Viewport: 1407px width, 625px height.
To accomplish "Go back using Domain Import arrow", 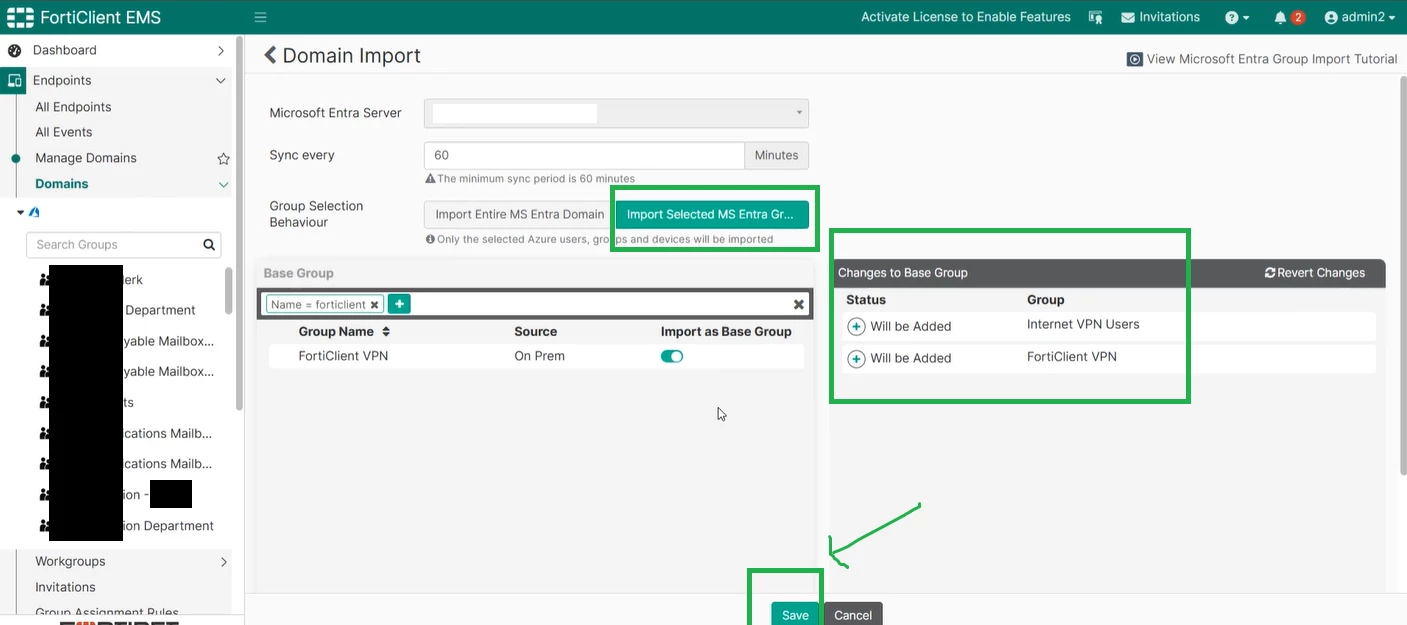I will coord(270,55).
